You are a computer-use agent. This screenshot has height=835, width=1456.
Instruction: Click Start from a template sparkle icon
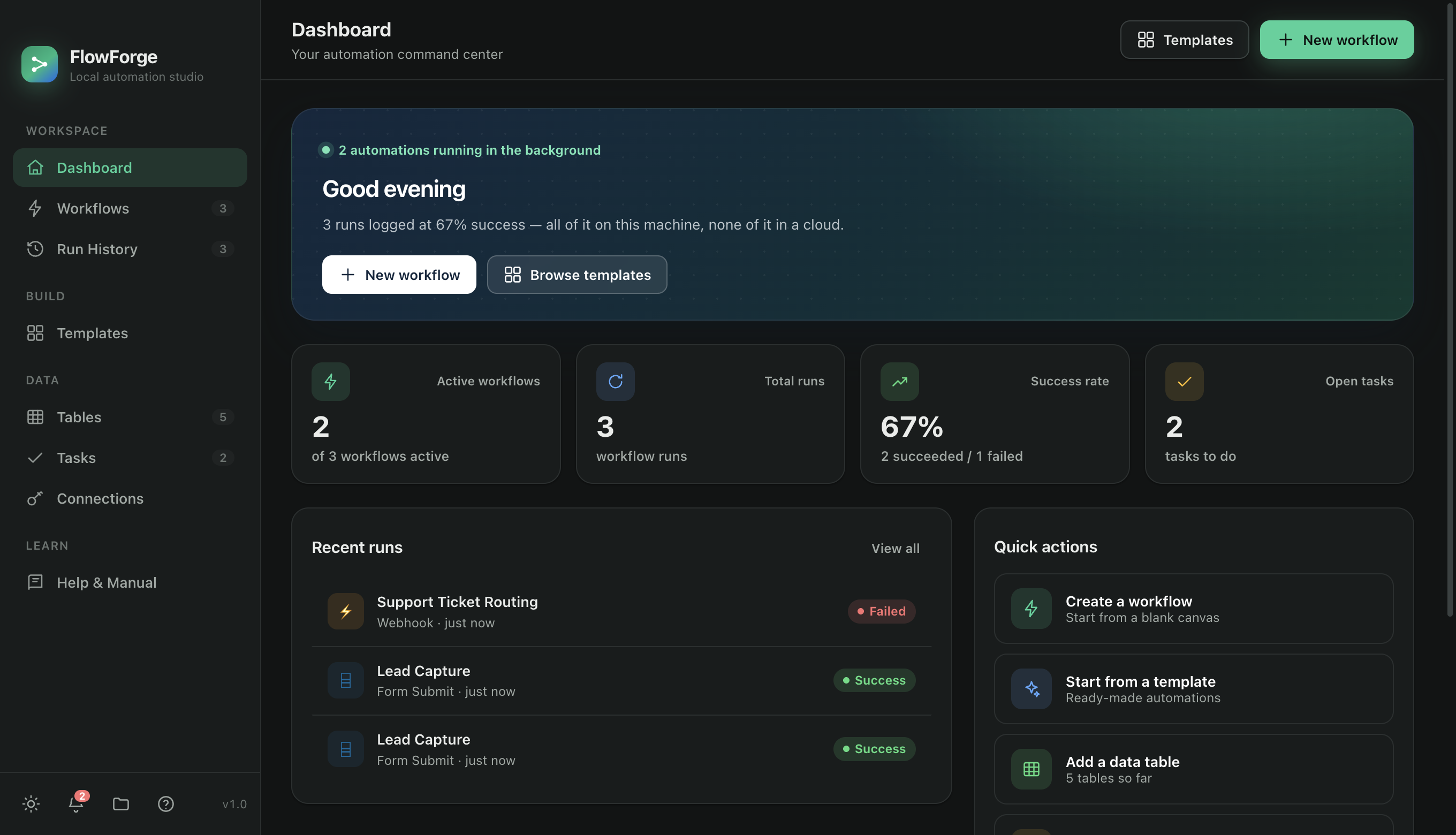pyautogui.click(x=1031, y=689)
